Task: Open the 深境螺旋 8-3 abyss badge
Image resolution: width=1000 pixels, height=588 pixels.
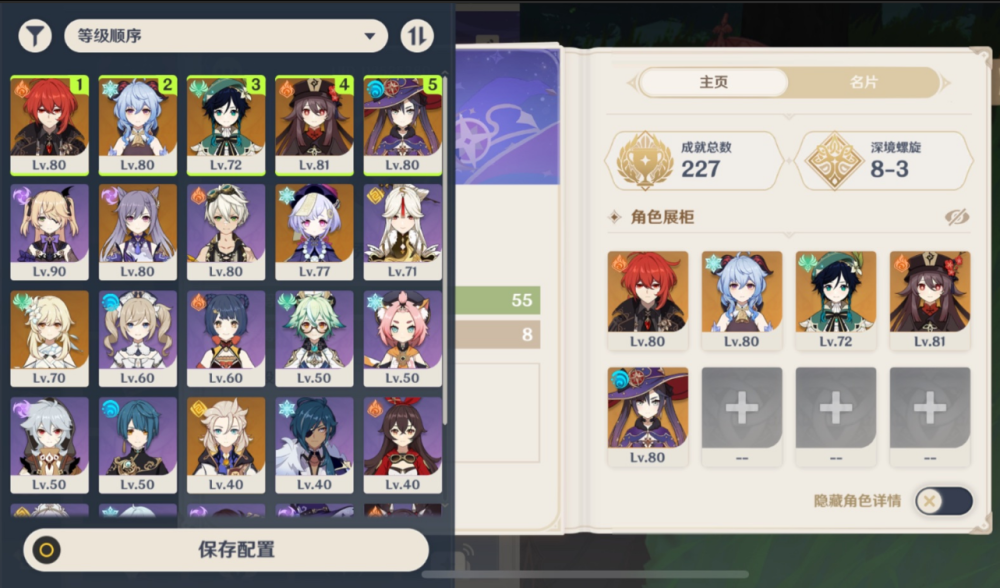Action: point(886,160)
